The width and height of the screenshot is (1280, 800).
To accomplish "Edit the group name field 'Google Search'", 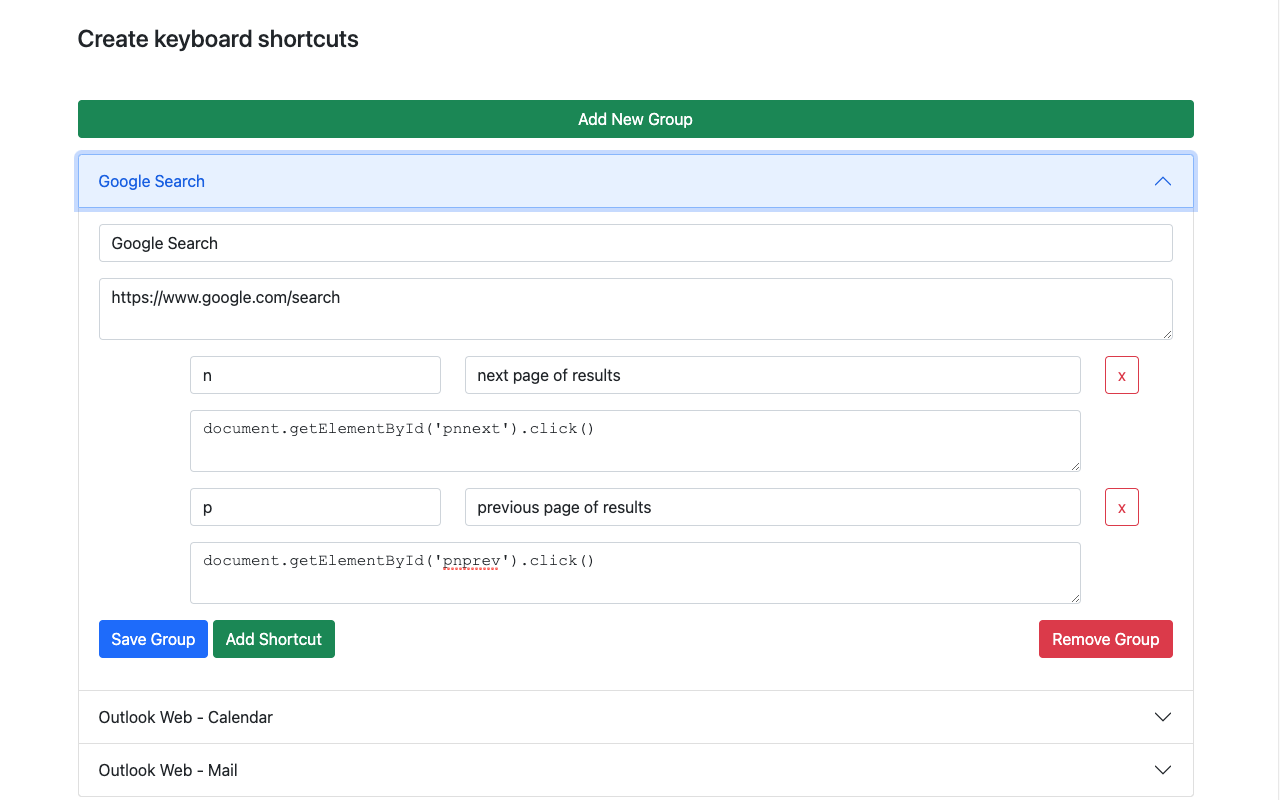I will coord(635,243).
